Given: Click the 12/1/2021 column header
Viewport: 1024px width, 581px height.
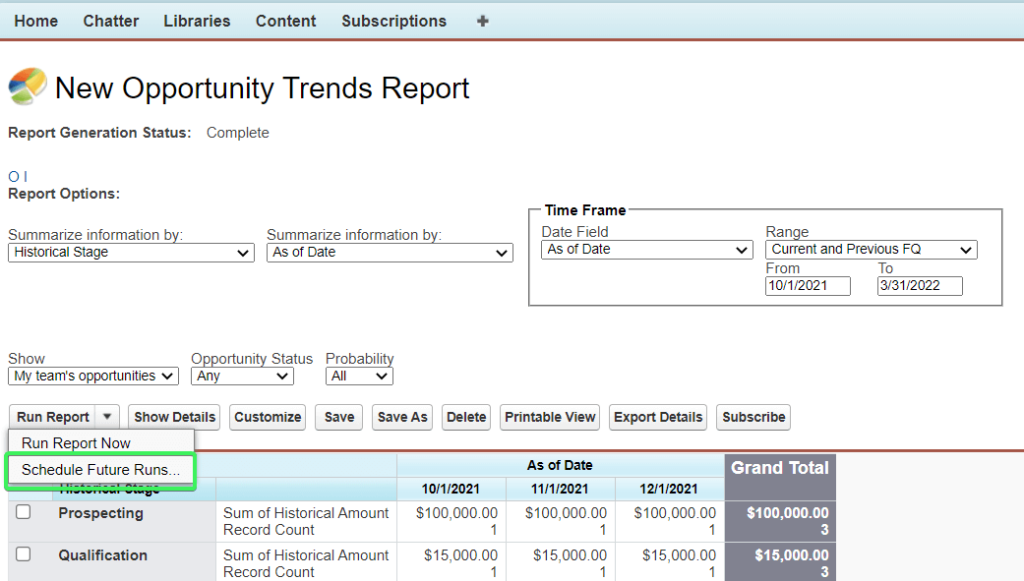Looking at the screenshot, I should coord(669,489).
